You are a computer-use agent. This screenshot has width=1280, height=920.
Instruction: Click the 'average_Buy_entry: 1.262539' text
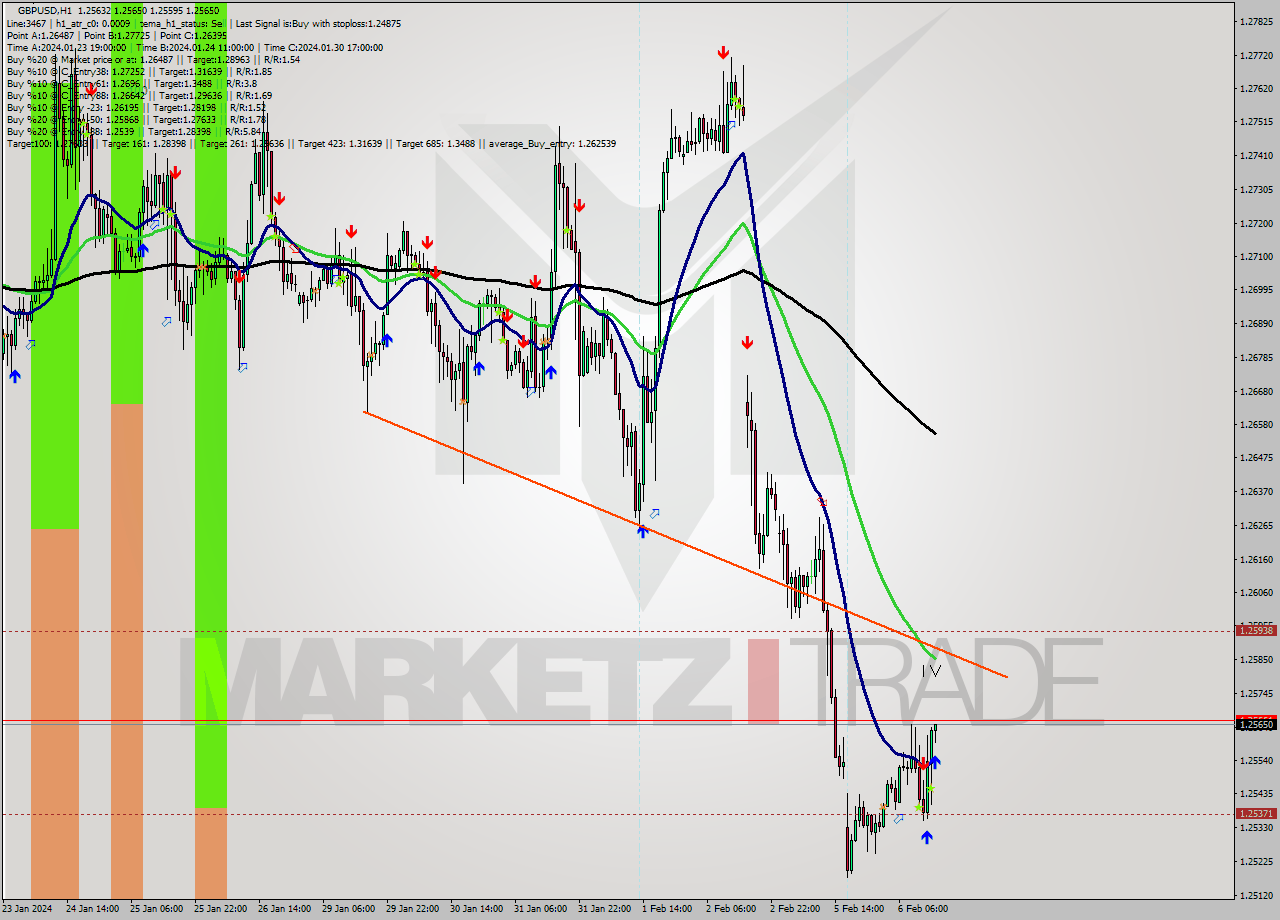[552, 143]
